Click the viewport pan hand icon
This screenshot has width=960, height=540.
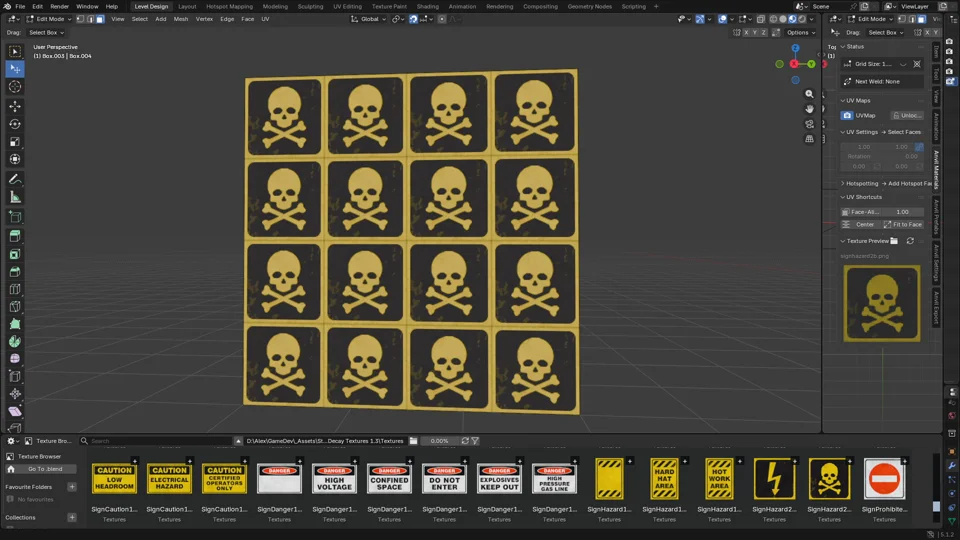click(809, 109)
